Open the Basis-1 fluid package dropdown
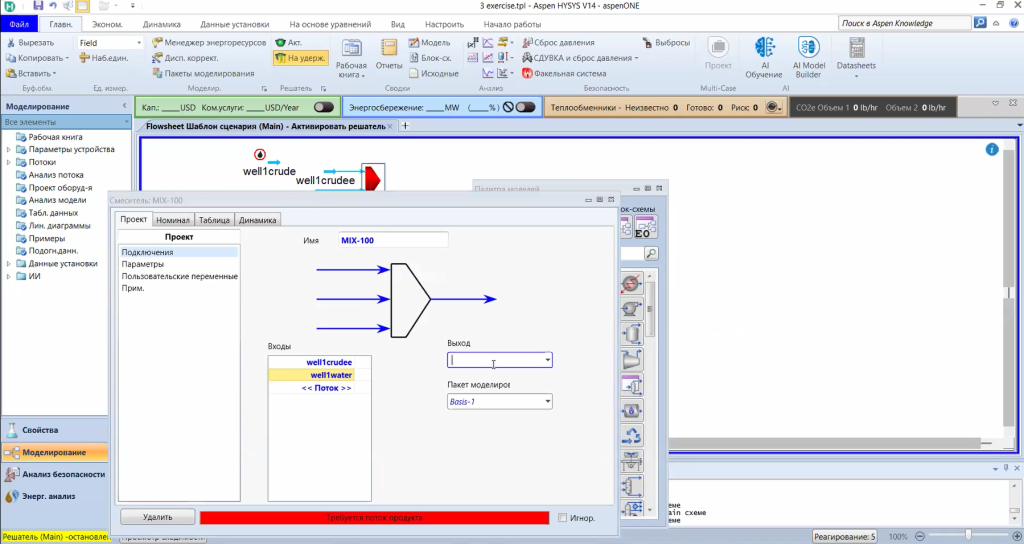Viewport: 1024px width, 544px height. click(x=547, y=401)
